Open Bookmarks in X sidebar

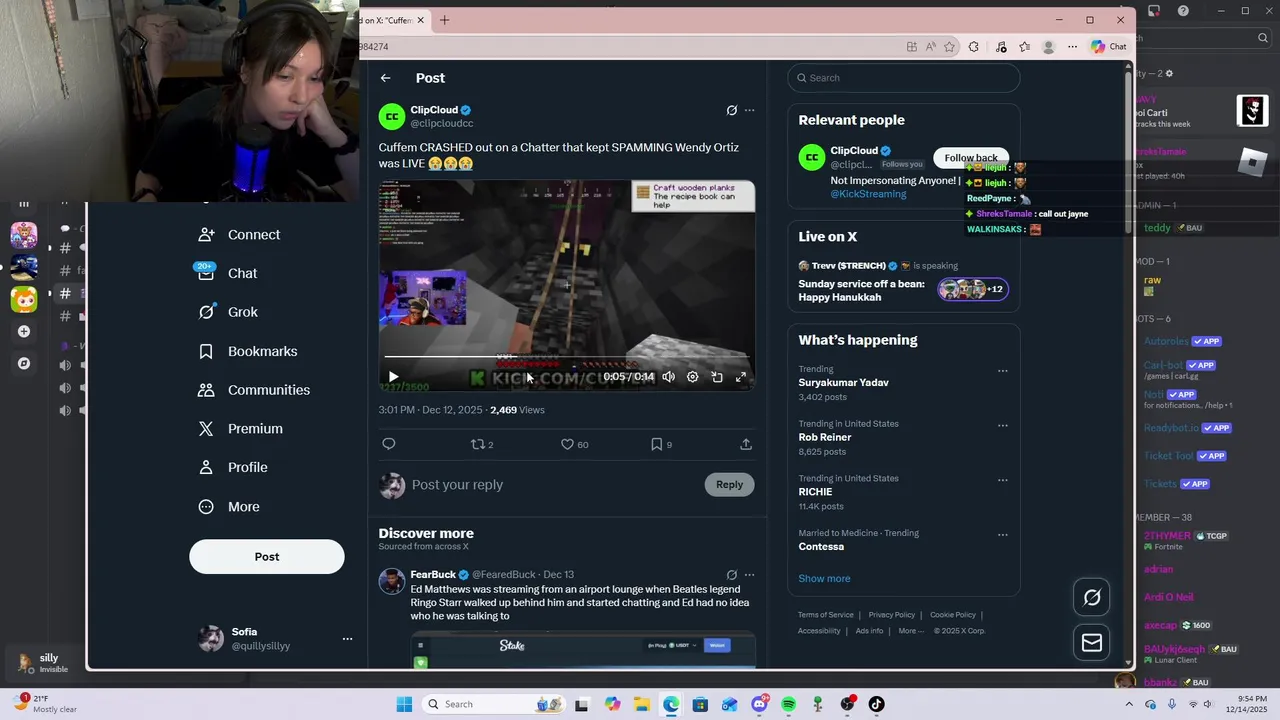click(248, 351)
